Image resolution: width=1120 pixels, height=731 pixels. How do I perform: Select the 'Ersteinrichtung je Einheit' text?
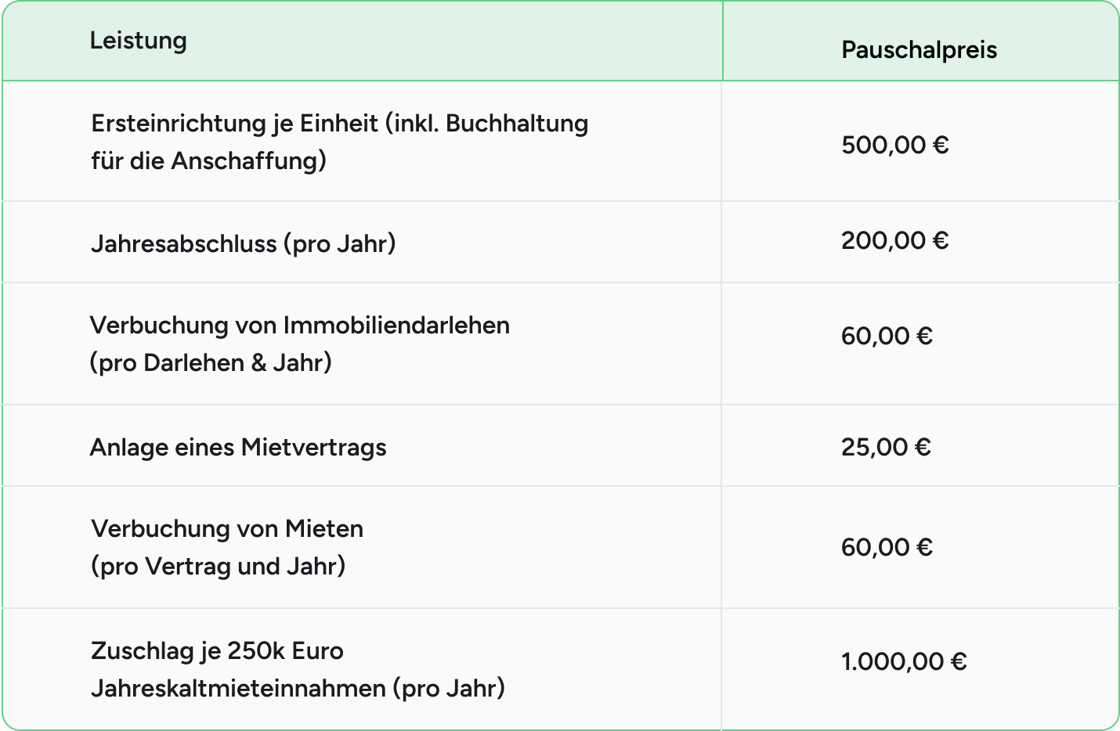click(x=235, y=124)
